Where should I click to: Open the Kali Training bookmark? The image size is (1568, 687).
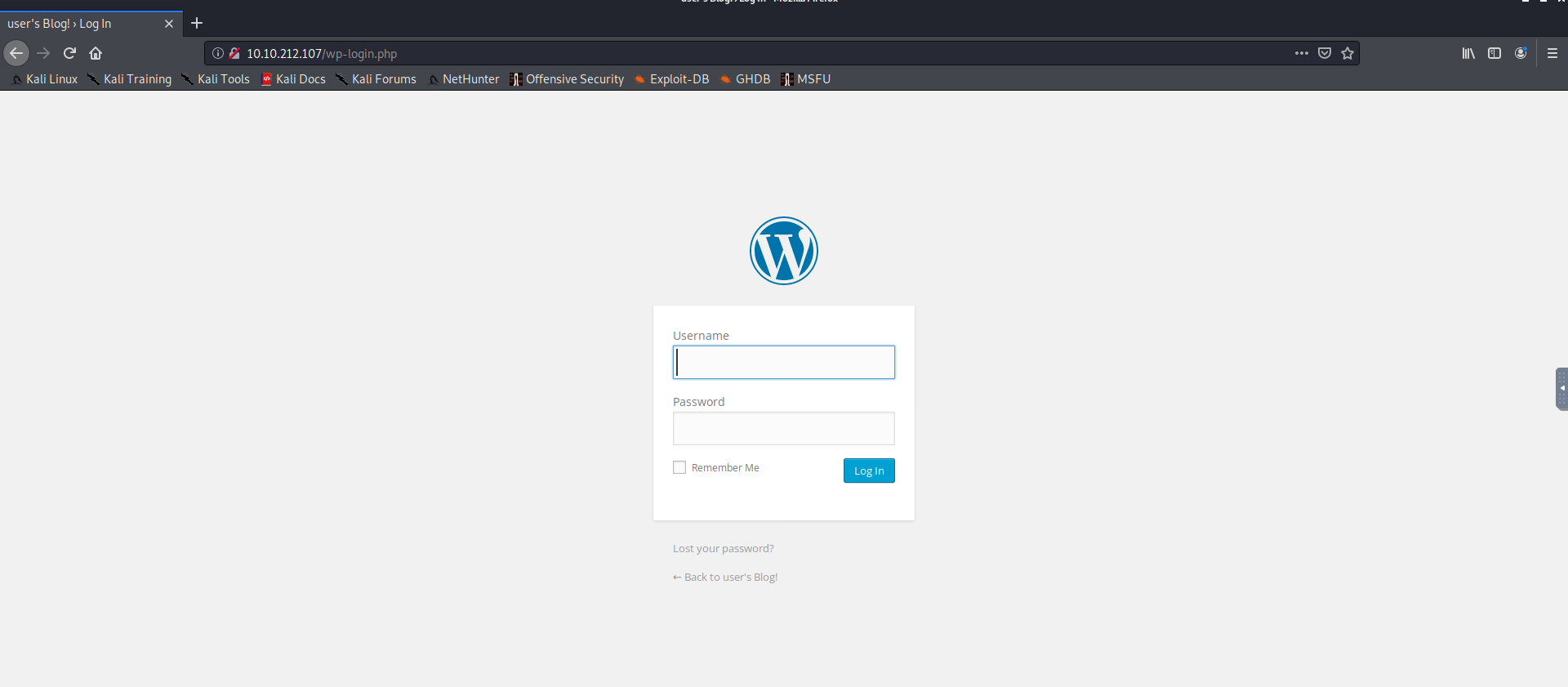click(x=130, y=79)
